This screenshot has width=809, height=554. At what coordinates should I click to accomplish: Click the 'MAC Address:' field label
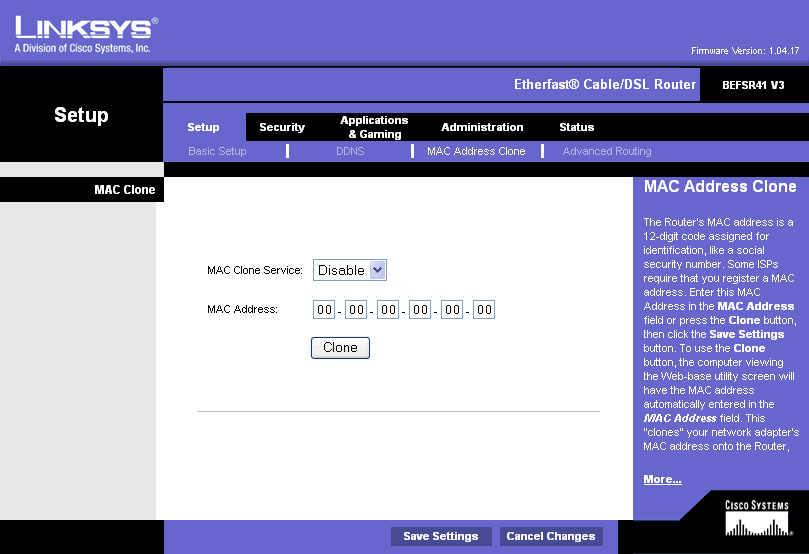[x=242, y=309]
